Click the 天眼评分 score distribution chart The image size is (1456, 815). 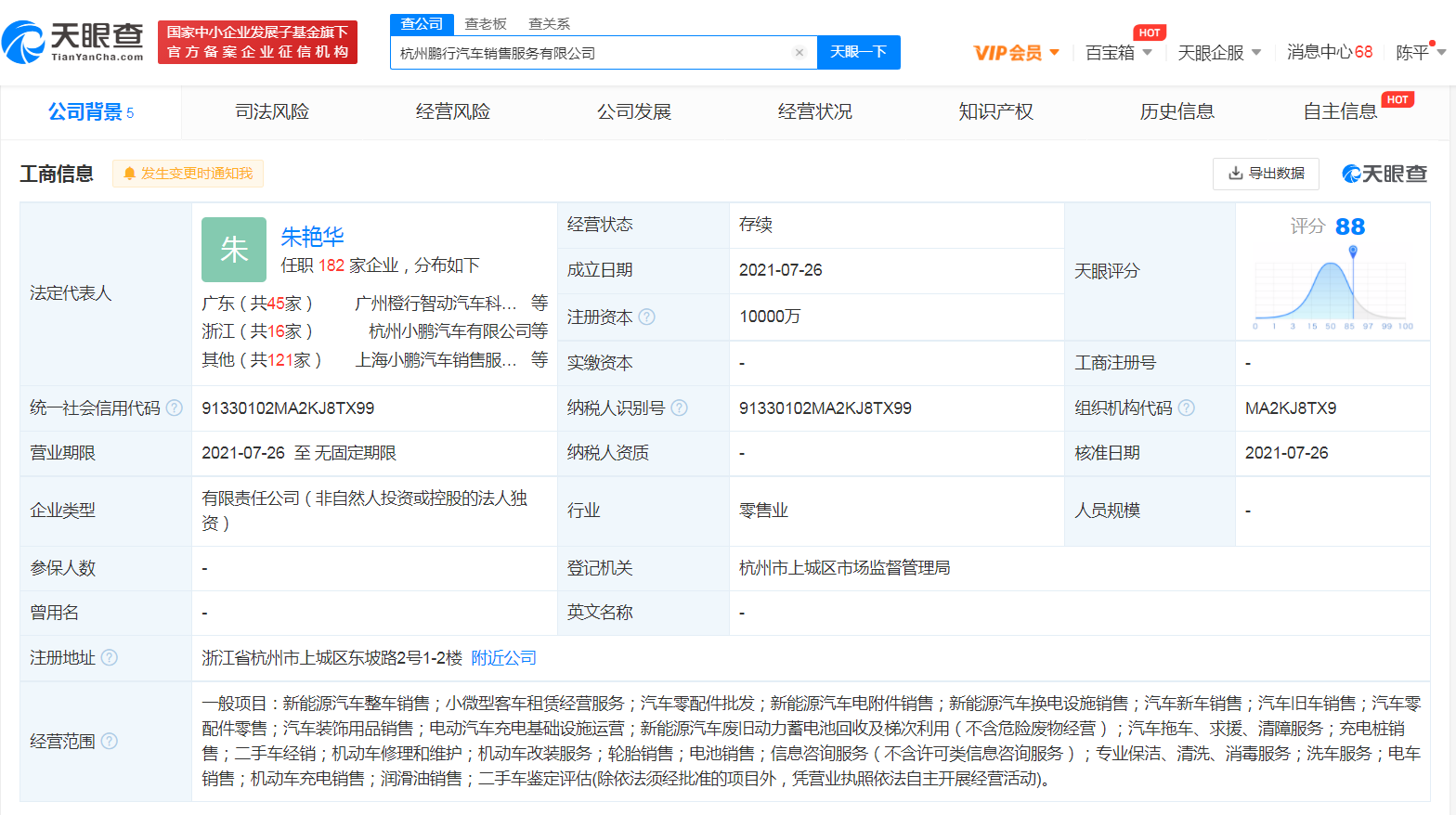point(1332,288)
